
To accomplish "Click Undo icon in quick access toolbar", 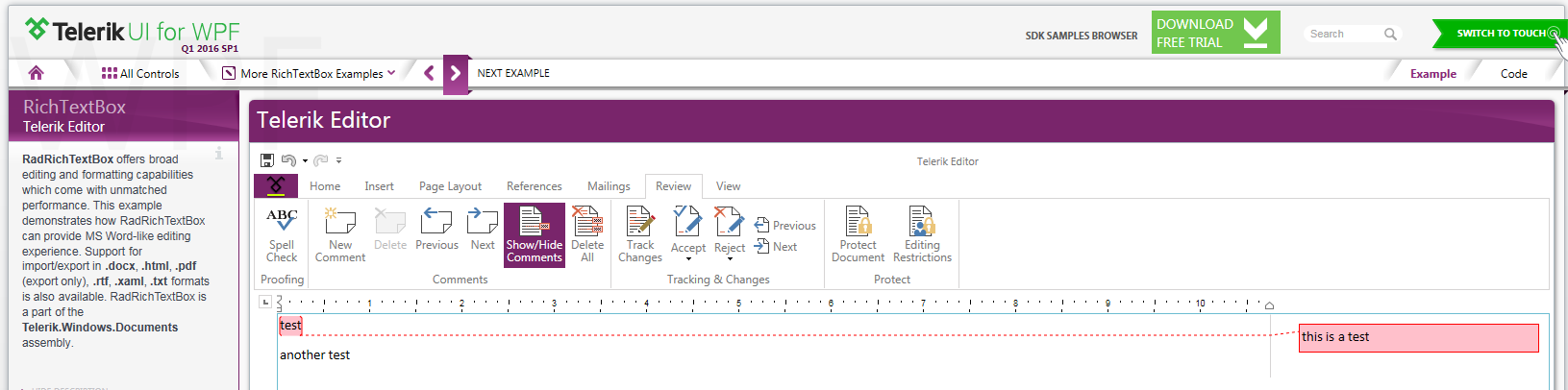I will coord(288,160).
